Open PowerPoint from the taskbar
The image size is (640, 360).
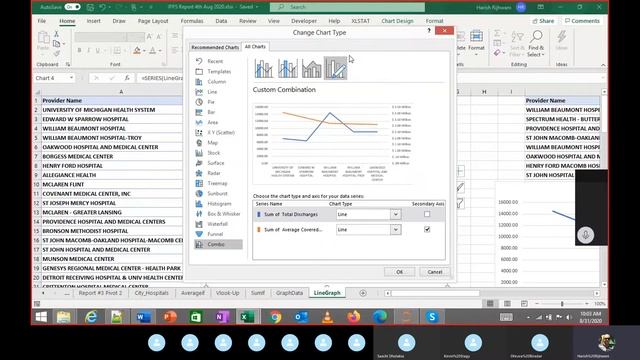(x=170, y=317)
